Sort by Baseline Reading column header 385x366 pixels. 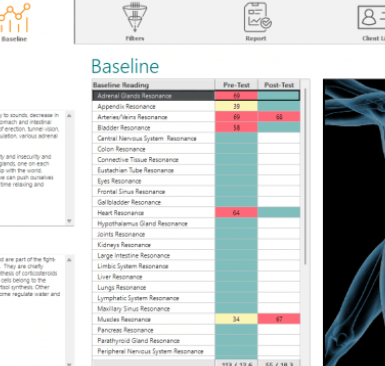click(153, 85)
